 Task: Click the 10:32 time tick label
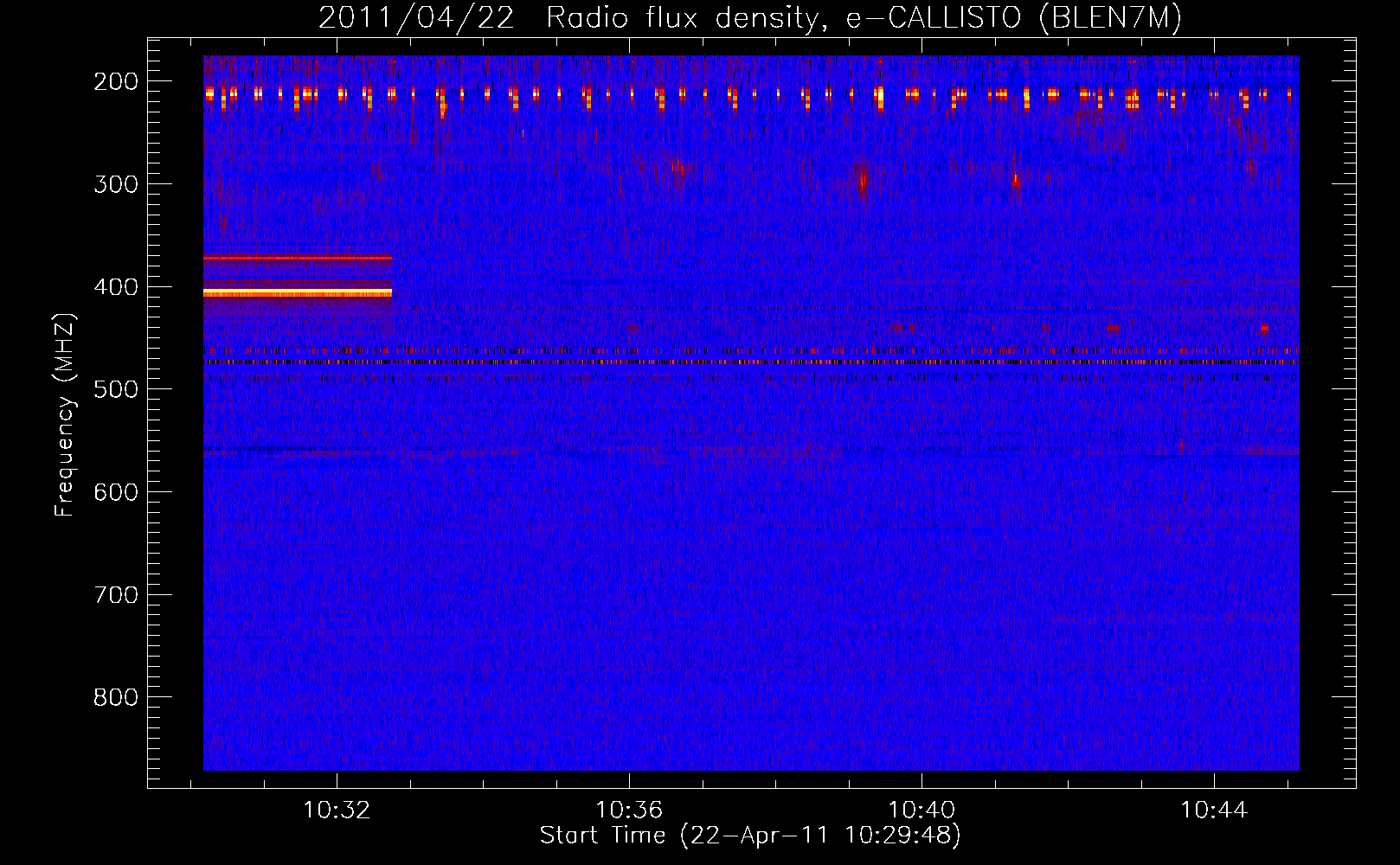[x=337, y=810]
